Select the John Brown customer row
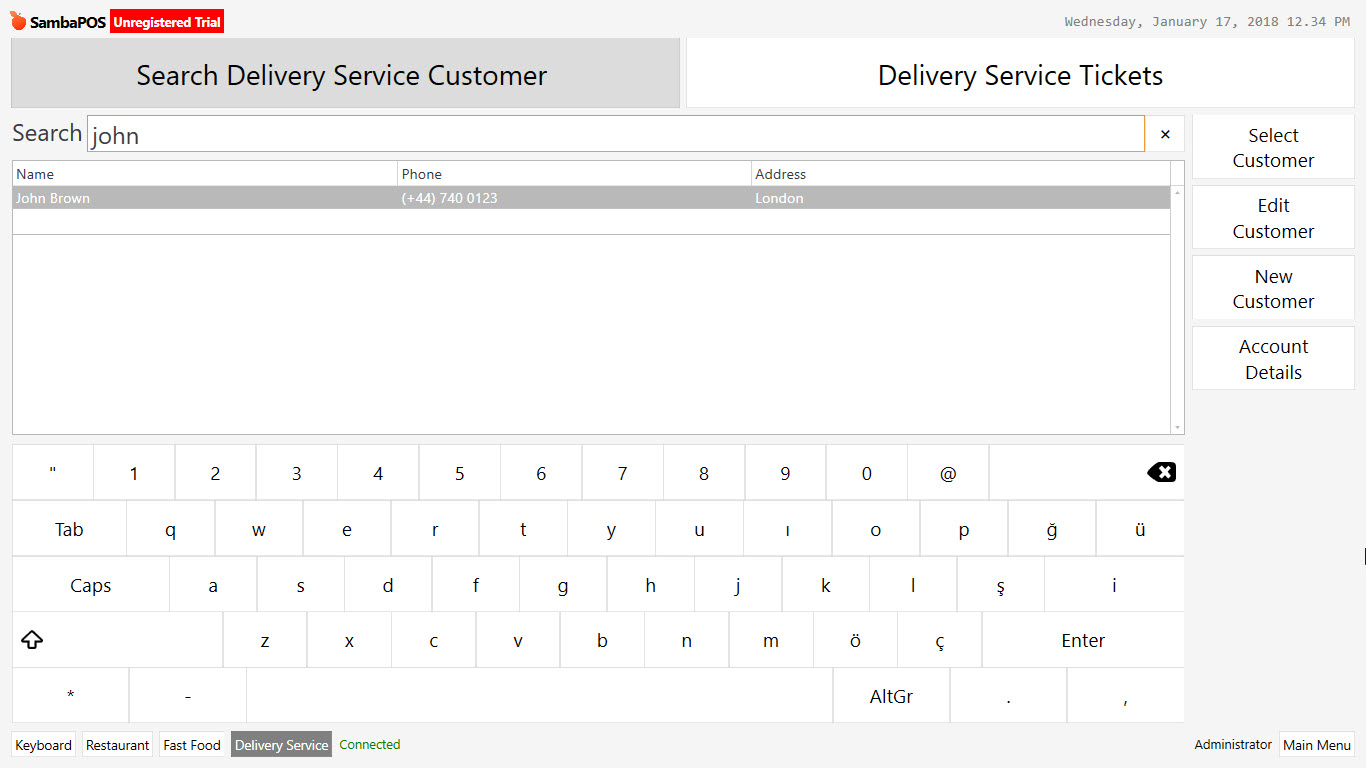The width and height of the screenshot is (1366, 768). [400, 197]
